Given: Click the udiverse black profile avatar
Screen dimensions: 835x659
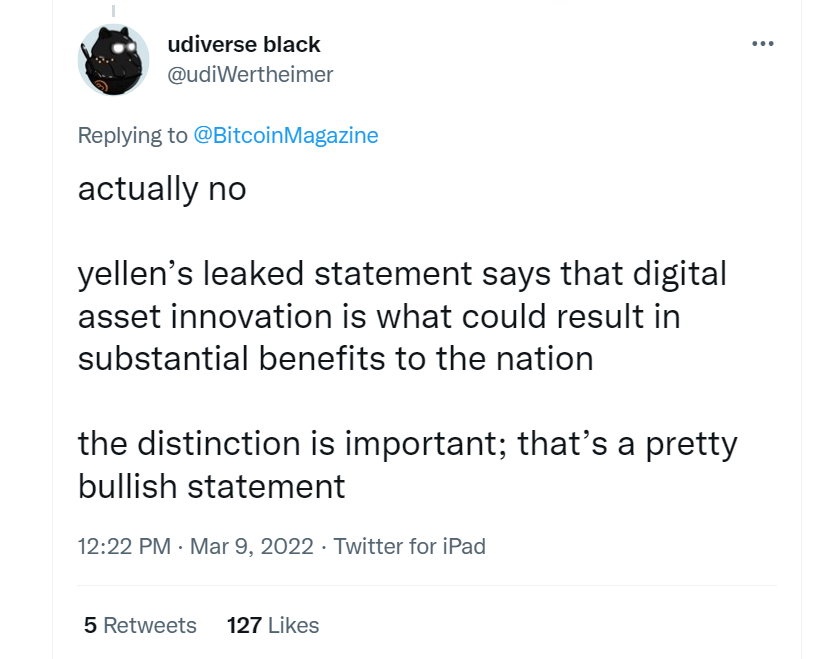Looking at the screenshot, I should (113, 60).
